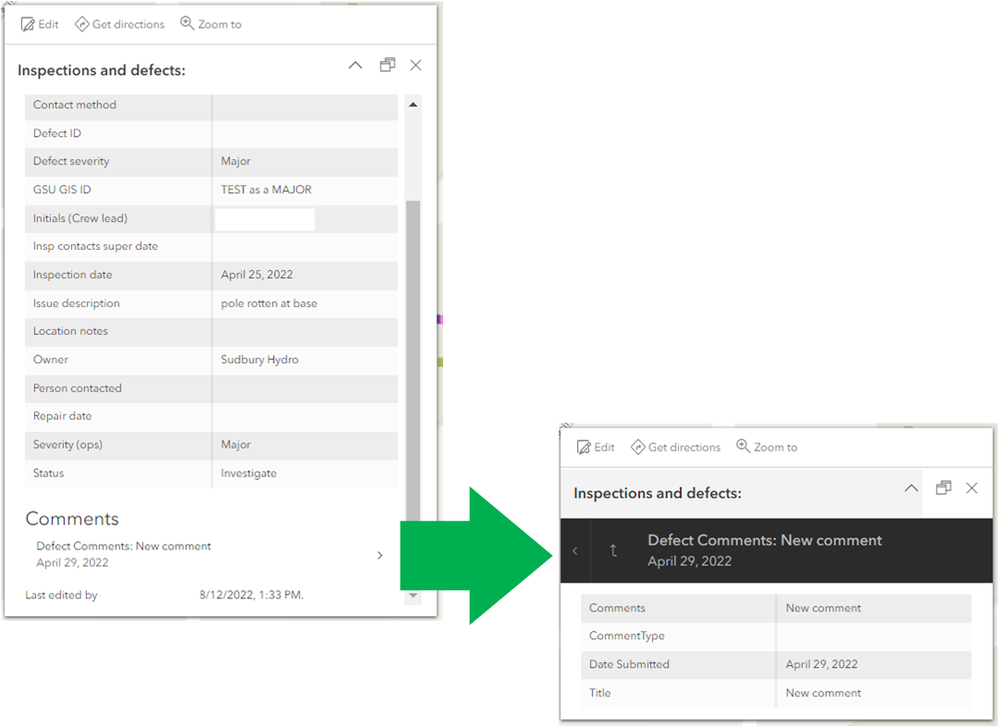Click the Last edited by timestamp
This screenshot has width=999, height=727.
click(252, 595)
